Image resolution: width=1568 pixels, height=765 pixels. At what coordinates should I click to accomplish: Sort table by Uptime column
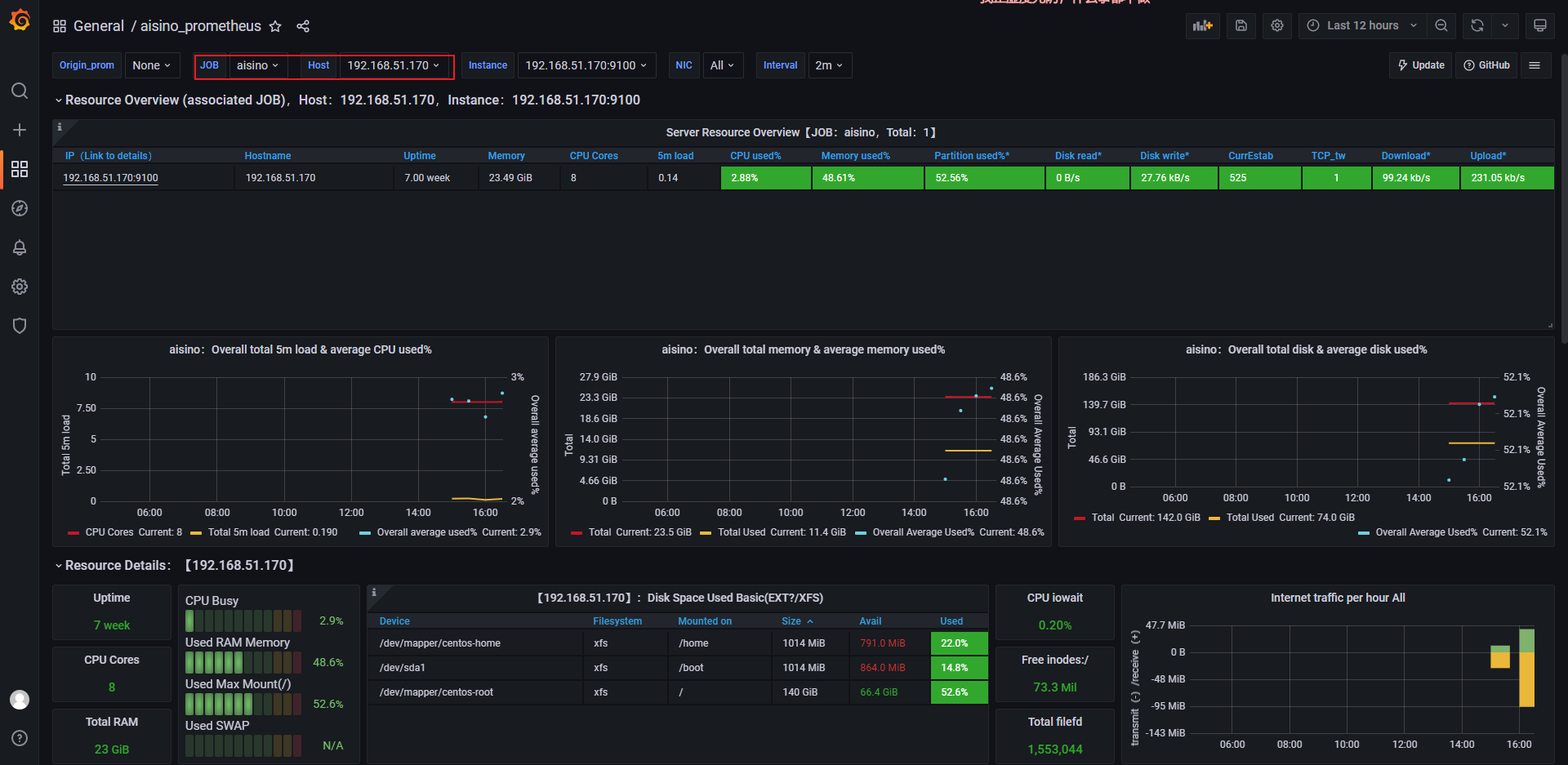tap(420, 156)
